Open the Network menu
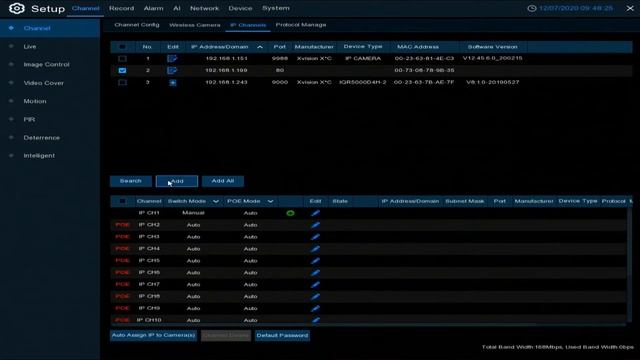The image size is (640, 360). (204, 8)
